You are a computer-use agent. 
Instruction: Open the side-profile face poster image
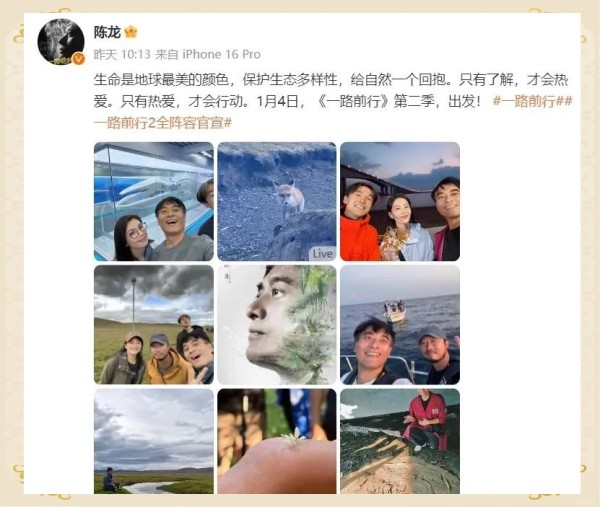click(277, 324)
